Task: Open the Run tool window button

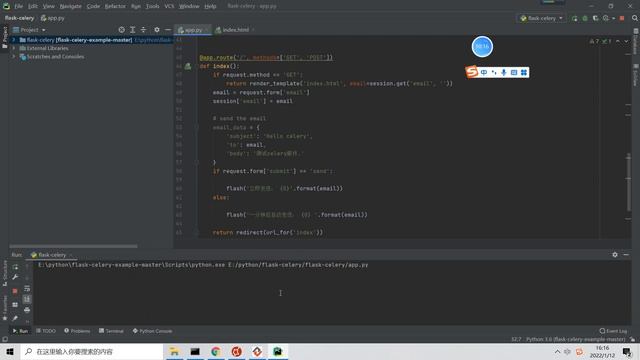Action: (x=20, y=331)
